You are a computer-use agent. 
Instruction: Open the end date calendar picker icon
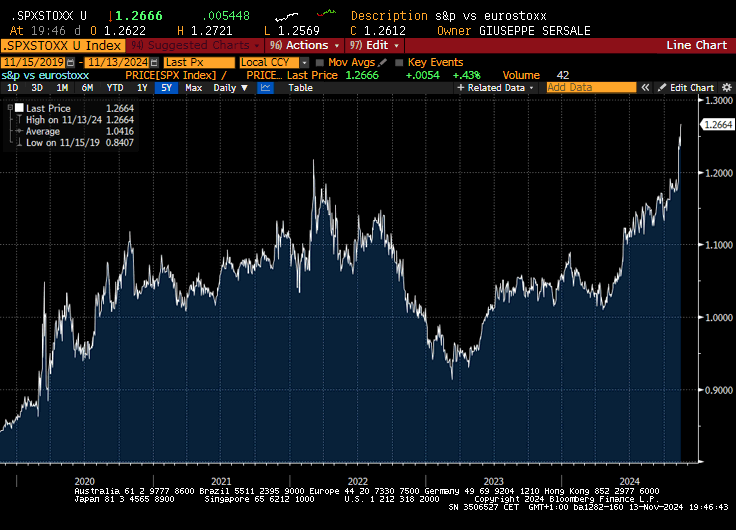click(x=154, y=62)
